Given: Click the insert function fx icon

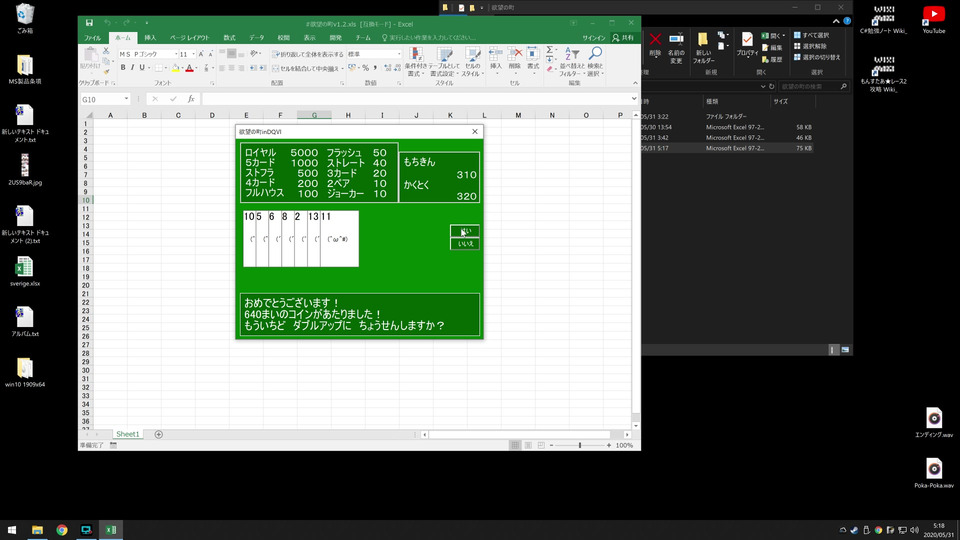Looking at the screenshot, I should [x=190, y=99].
